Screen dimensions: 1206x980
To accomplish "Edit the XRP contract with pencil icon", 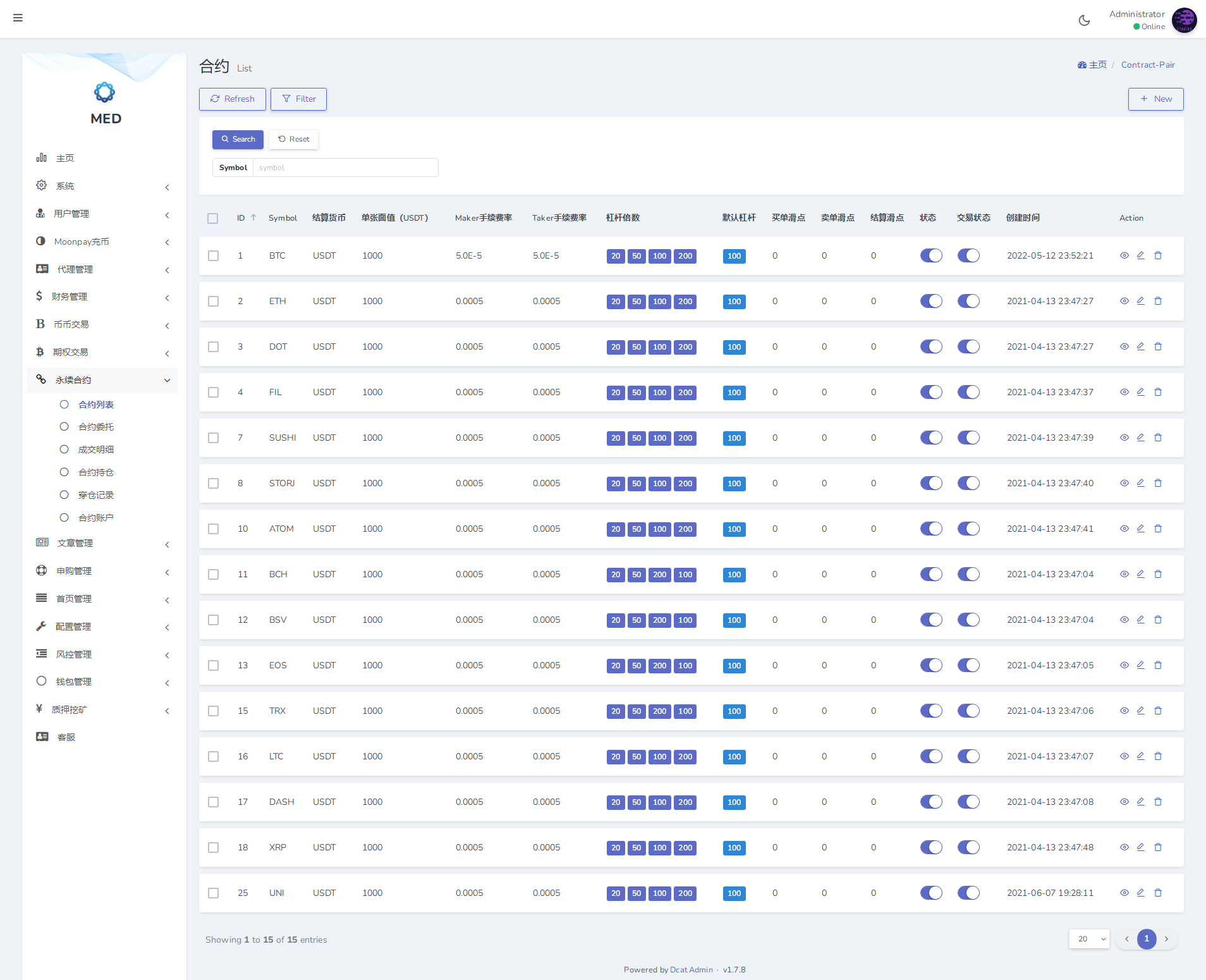I will point(1141,847).
